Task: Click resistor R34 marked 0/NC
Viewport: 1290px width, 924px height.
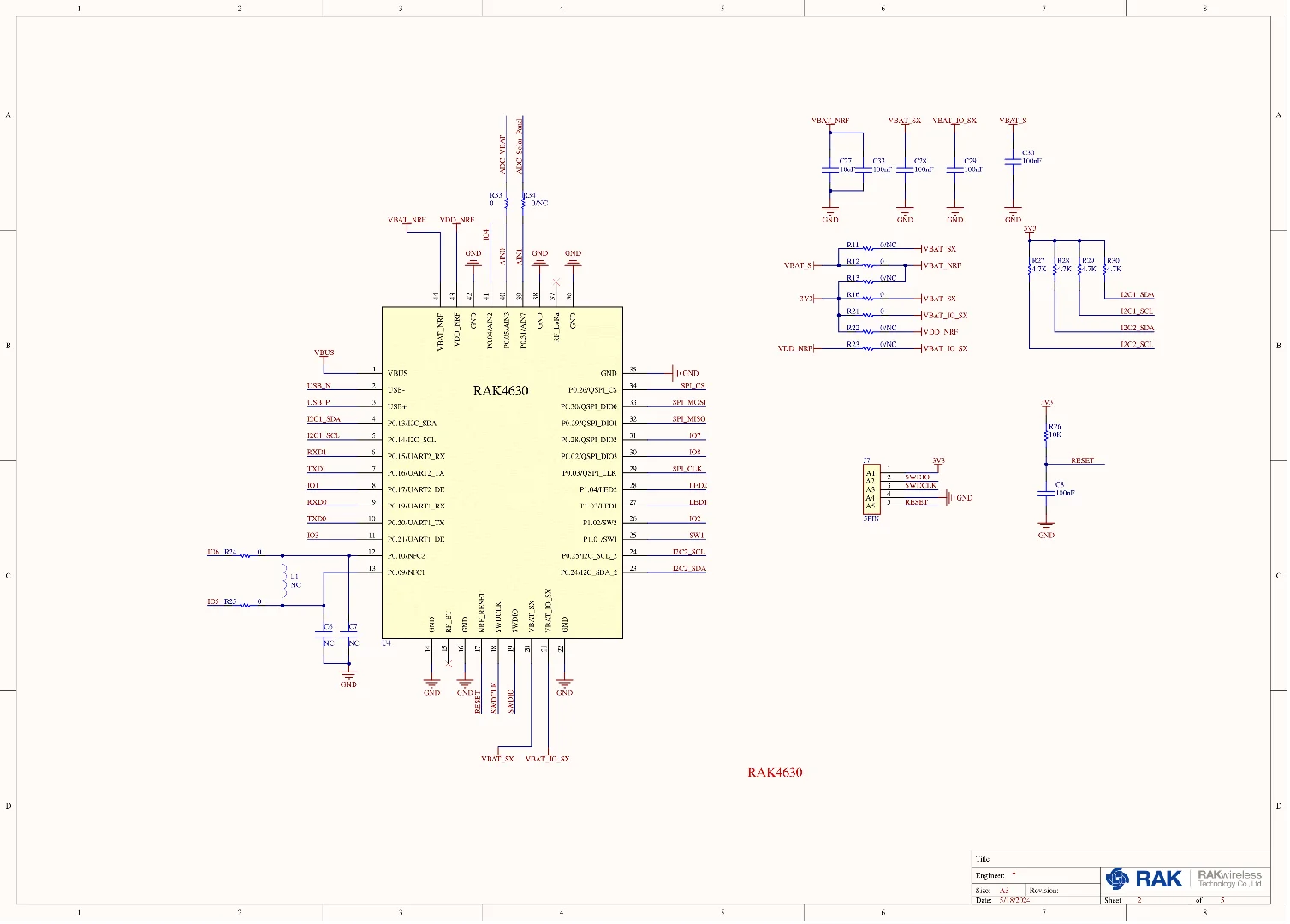Action: (x=523, y=203)
